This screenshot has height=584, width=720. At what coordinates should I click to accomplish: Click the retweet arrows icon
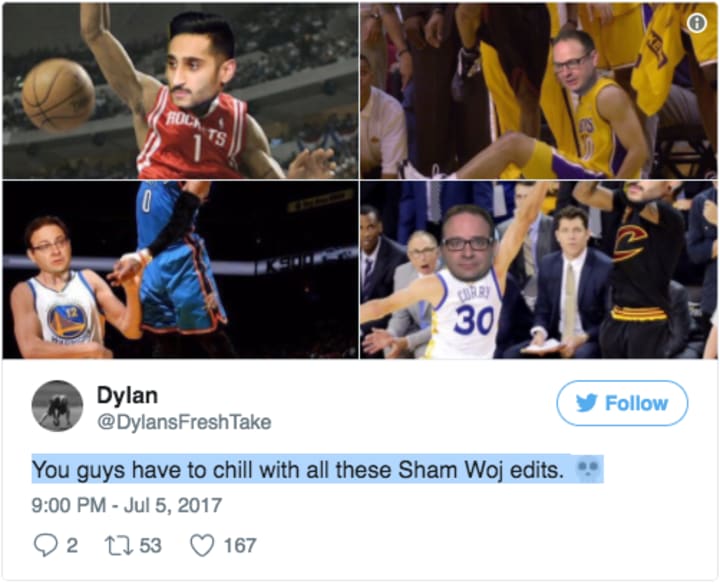tap(119, 545)
